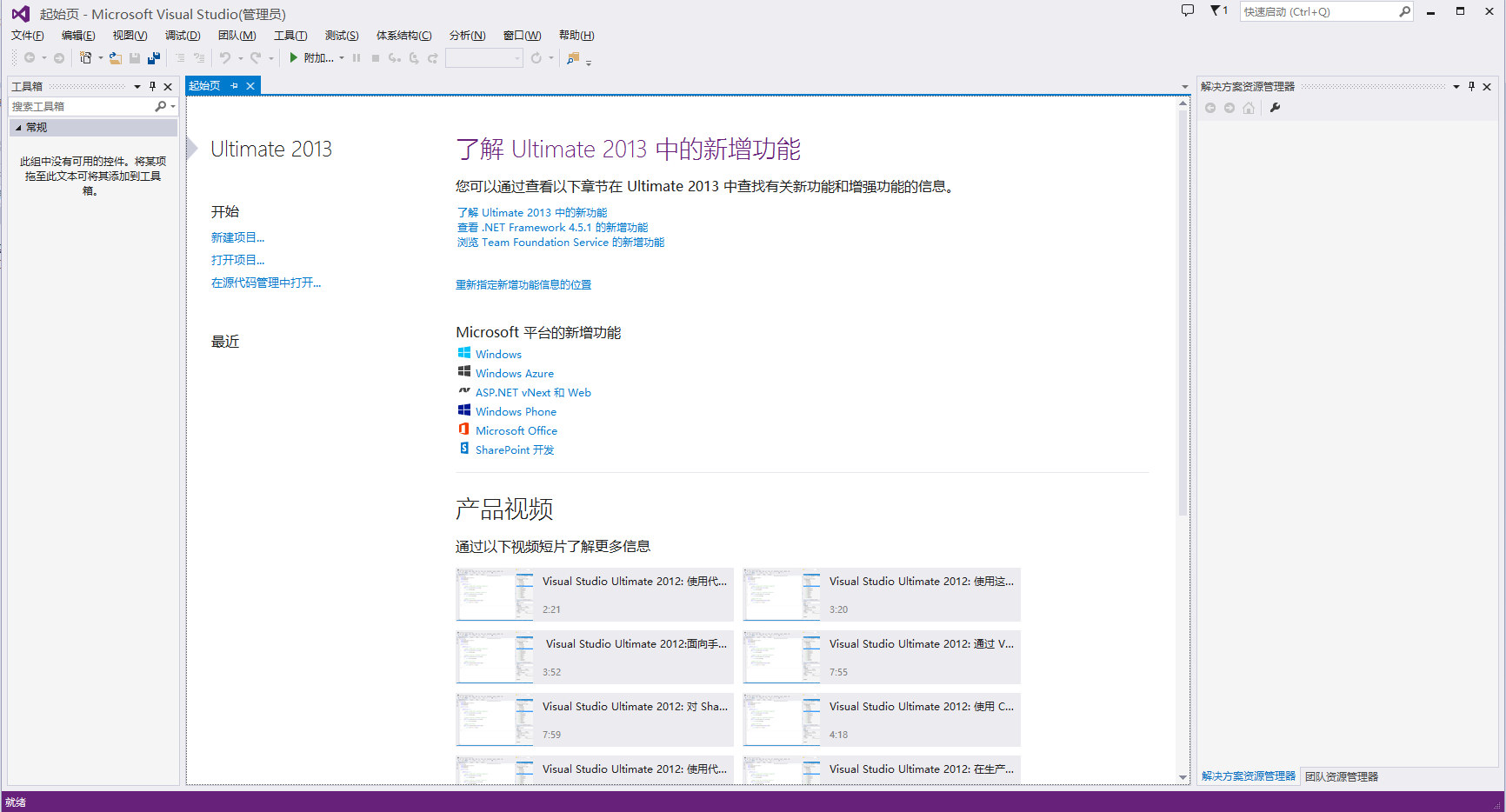The image size is (1506, 812).
Task: Click the Toolbox search magnifier icon
Action: (161, 106)
